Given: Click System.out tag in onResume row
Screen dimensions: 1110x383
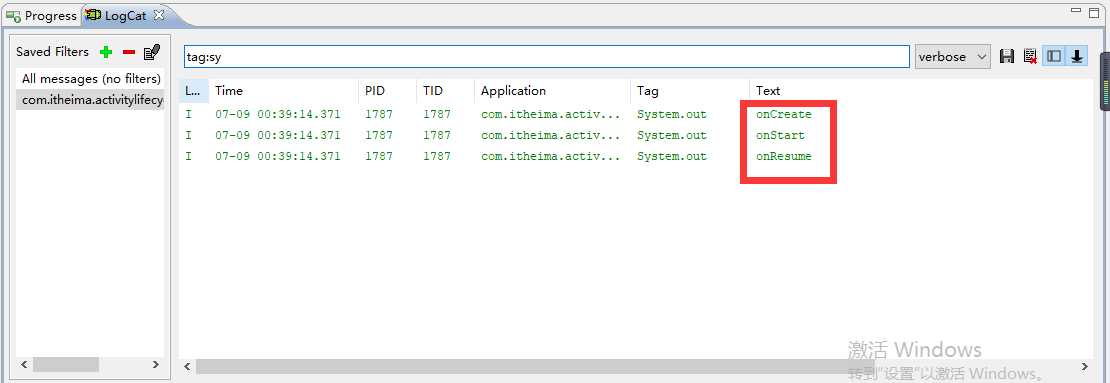Looking at the screenshot, I should tap(672, 156).
